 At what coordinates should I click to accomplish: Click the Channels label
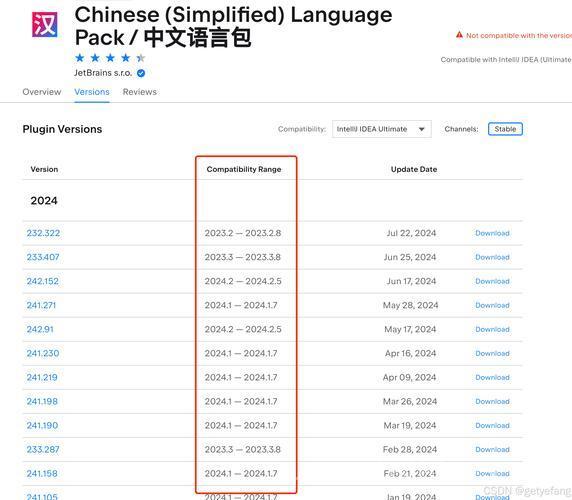(x=461, y=129)
